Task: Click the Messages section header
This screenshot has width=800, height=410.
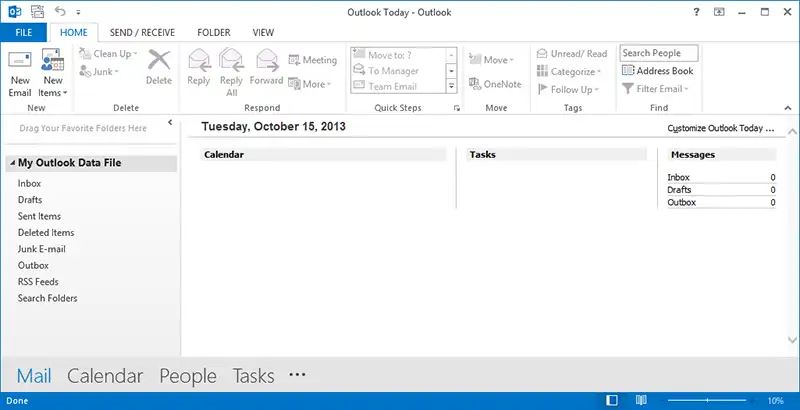Action: pos(722,155)
